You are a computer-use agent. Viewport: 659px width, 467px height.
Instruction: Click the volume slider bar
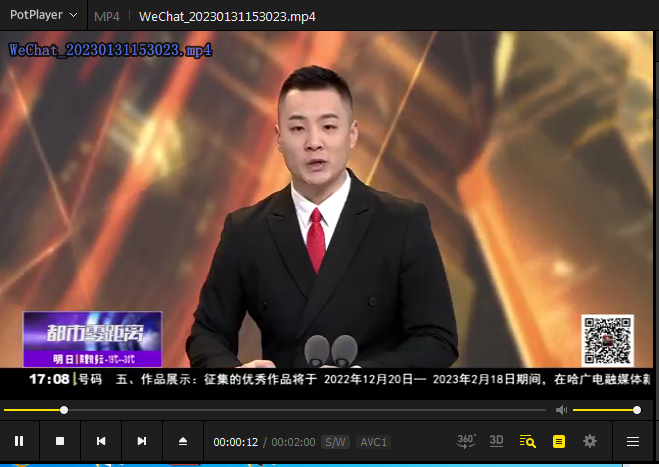pos(604,410)
